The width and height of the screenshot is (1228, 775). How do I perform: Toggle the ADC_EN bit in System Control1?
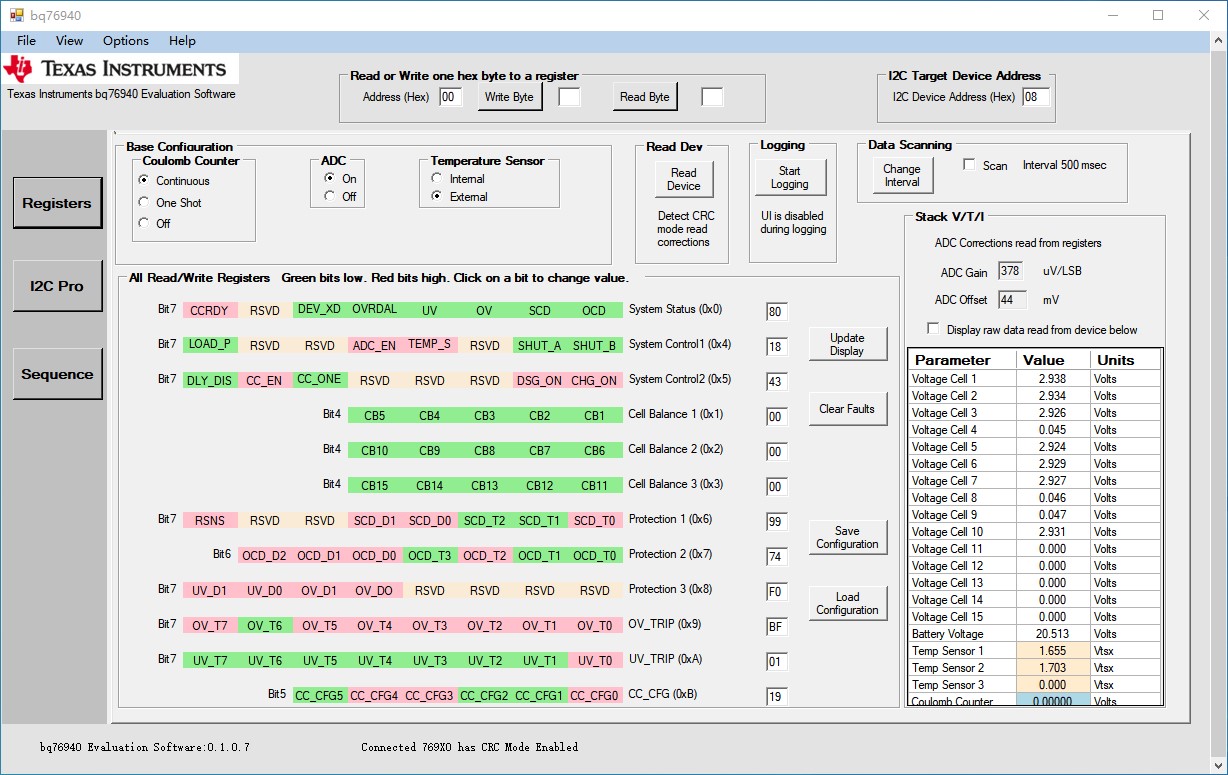click(374, 345)
